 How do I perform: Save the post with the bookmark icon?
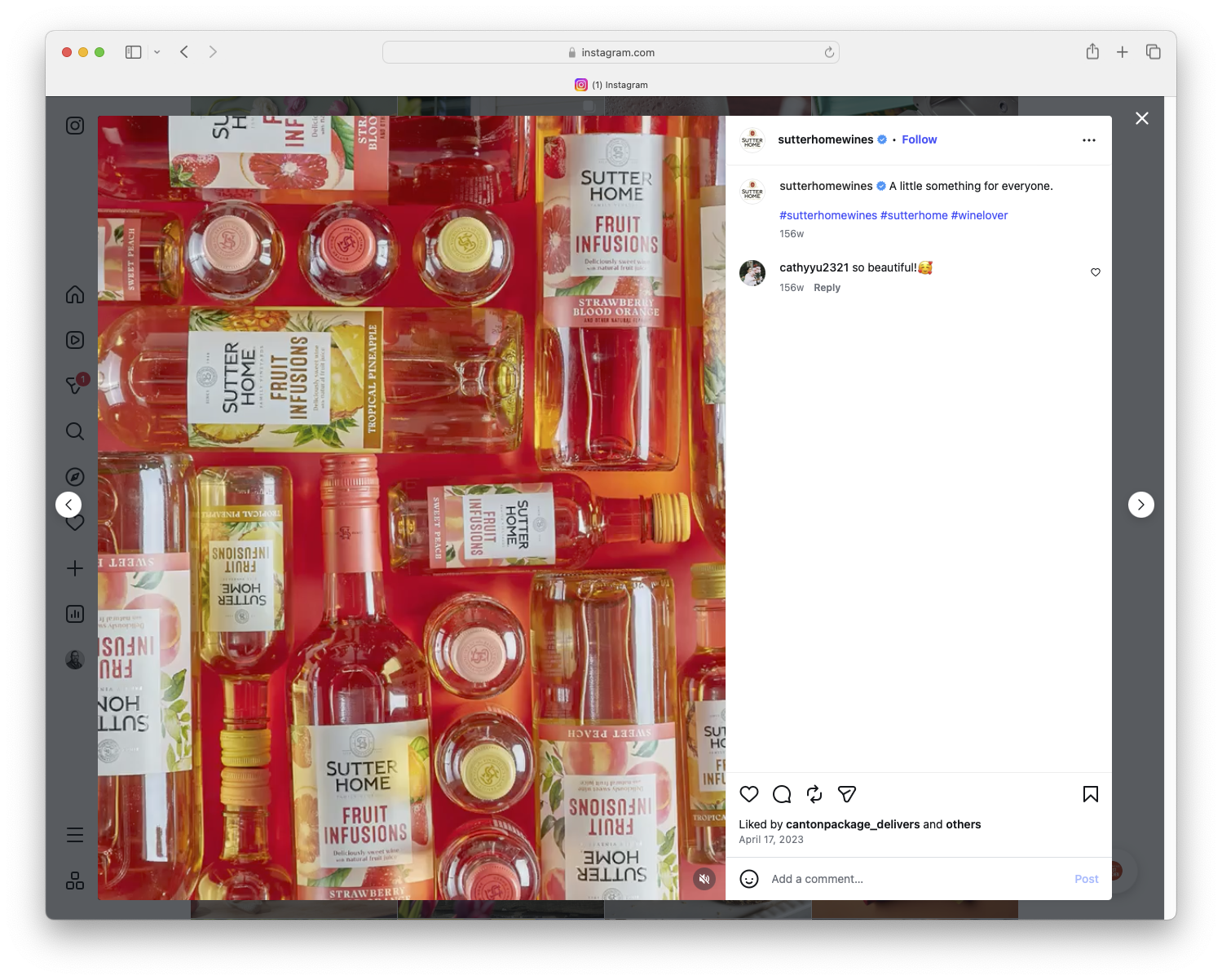point(1089,794)
